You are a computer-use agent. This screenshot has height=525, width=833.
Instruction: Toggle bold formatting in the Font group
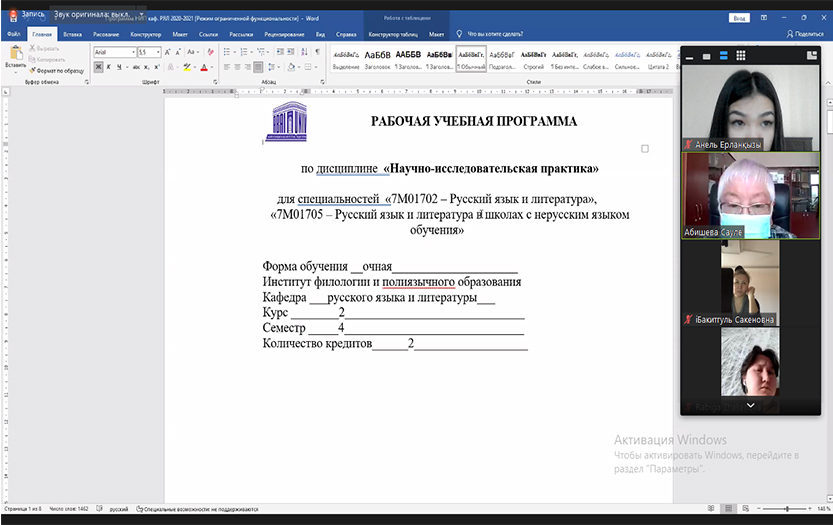(x=98, y=68)
